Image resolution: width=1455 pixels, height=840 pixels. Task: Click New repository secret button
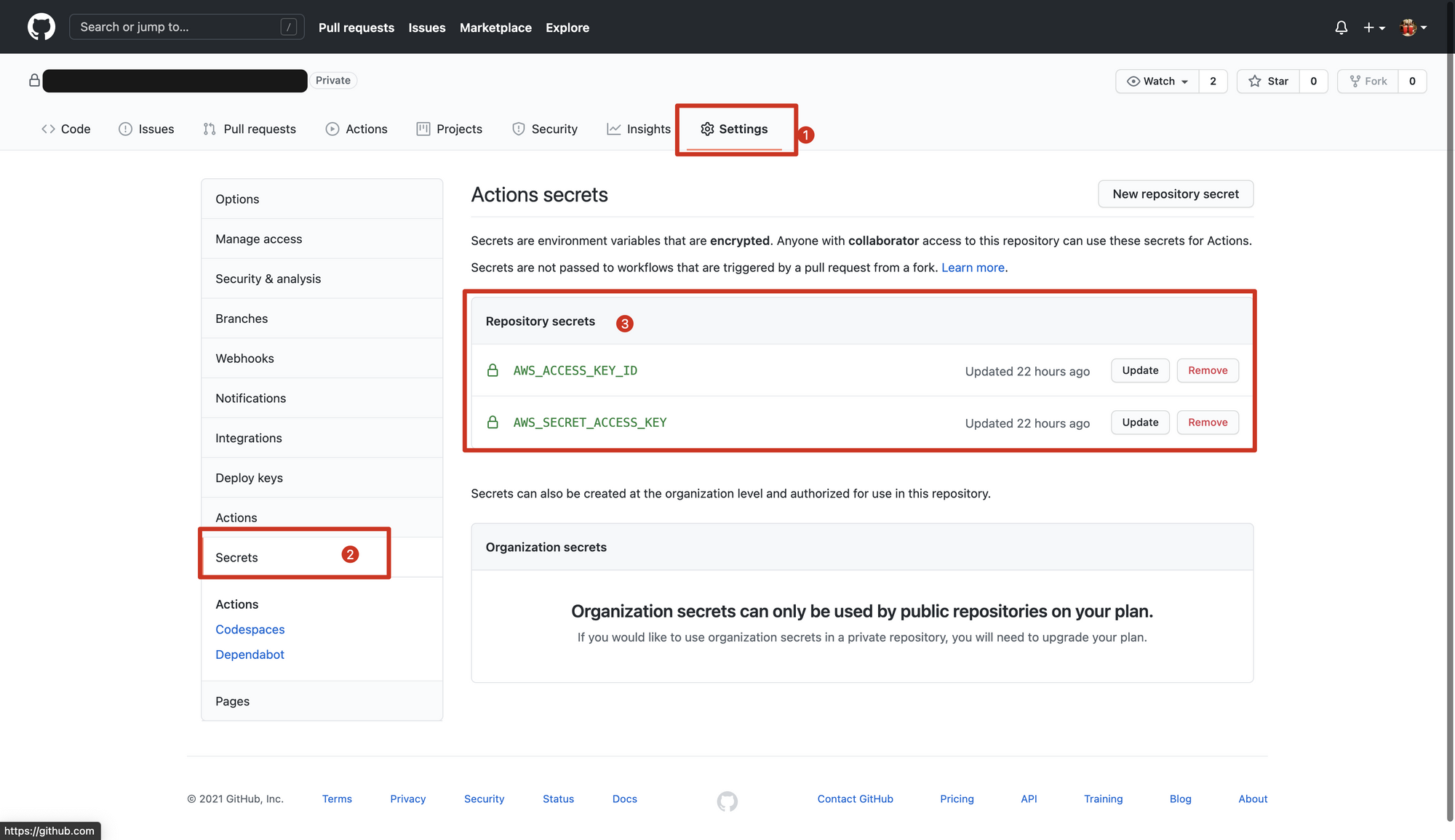(1175, 194)
